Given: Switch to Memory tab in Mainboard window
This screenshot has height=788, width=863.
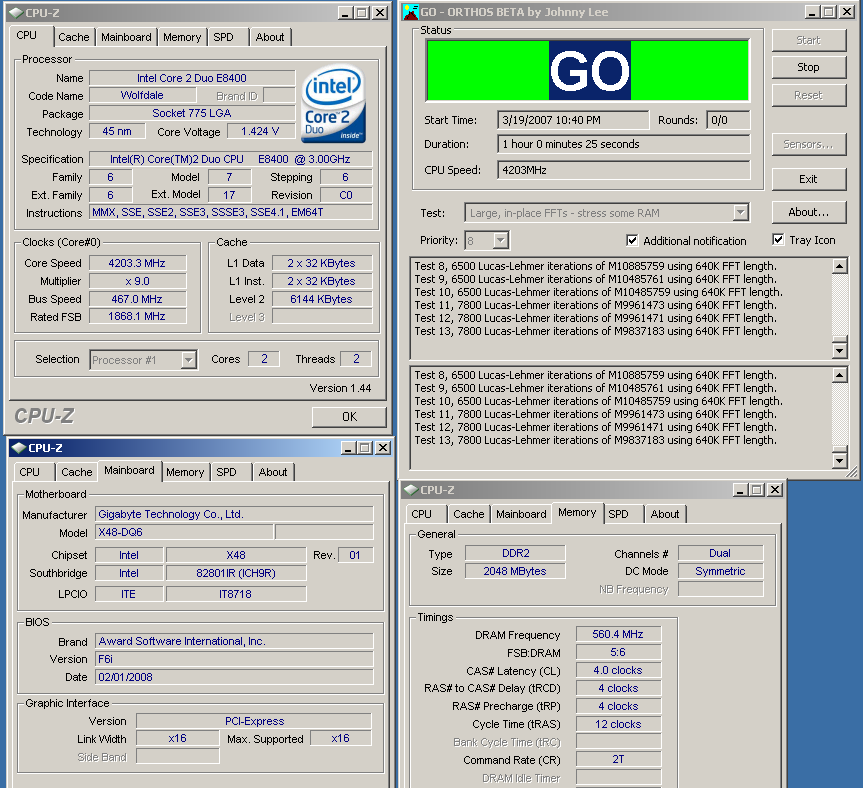Looking at the screenshot, I should (x=185, y=472).
